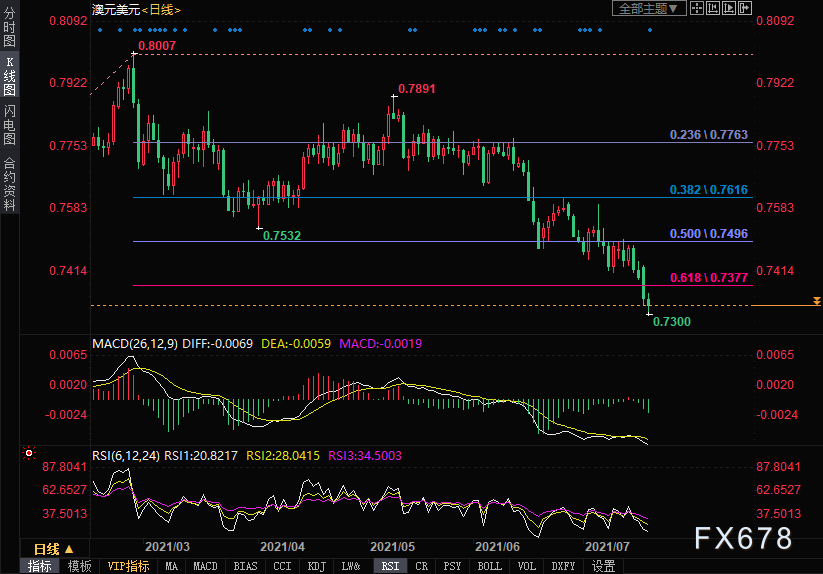This screenshot has width=823, height=574.
Task: Open 合约资料 sidebar tab
Action: point(9,184)
